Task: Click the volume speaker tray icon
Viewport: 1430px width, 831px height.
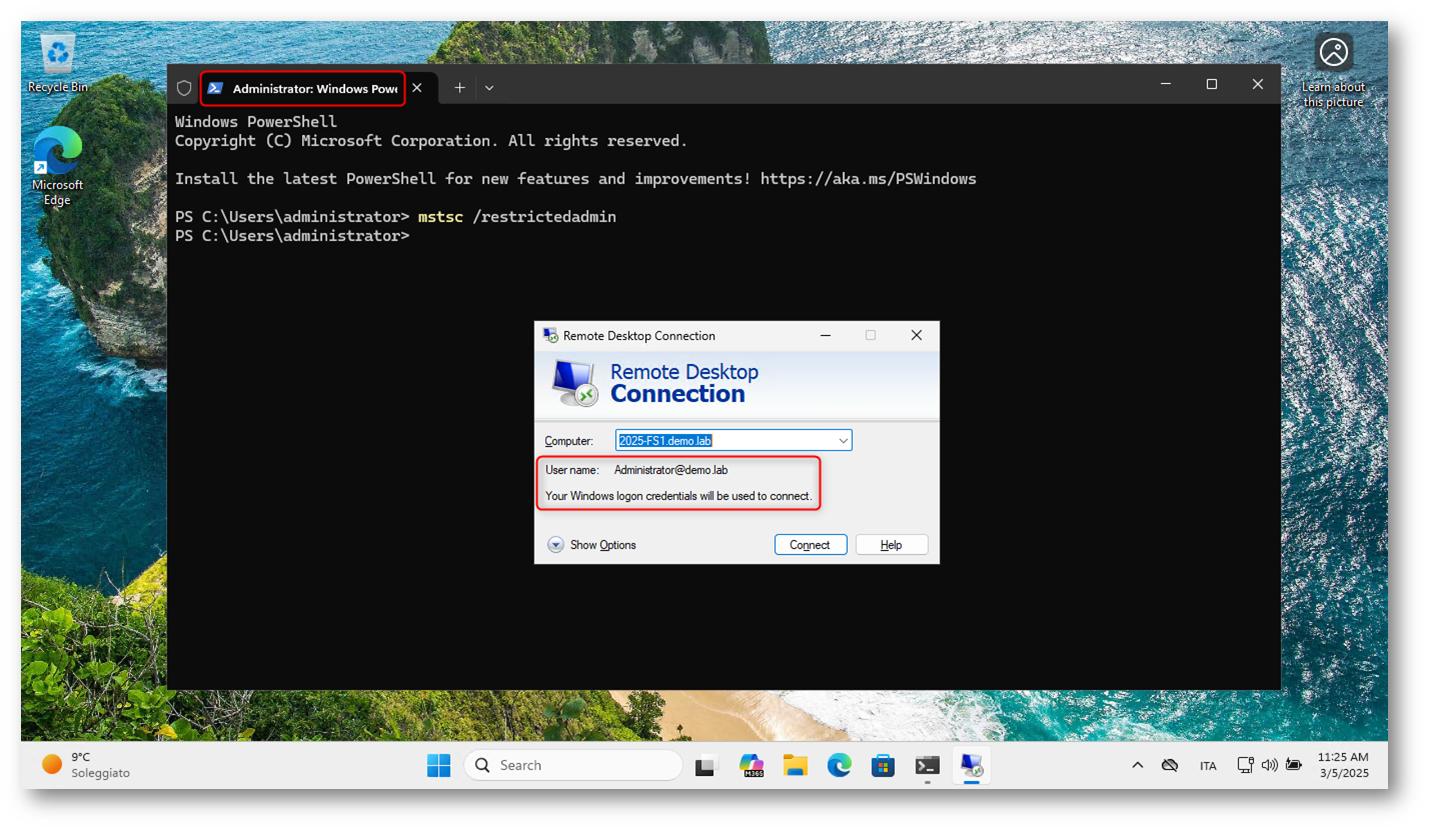Action: (x=1269, y=765)
